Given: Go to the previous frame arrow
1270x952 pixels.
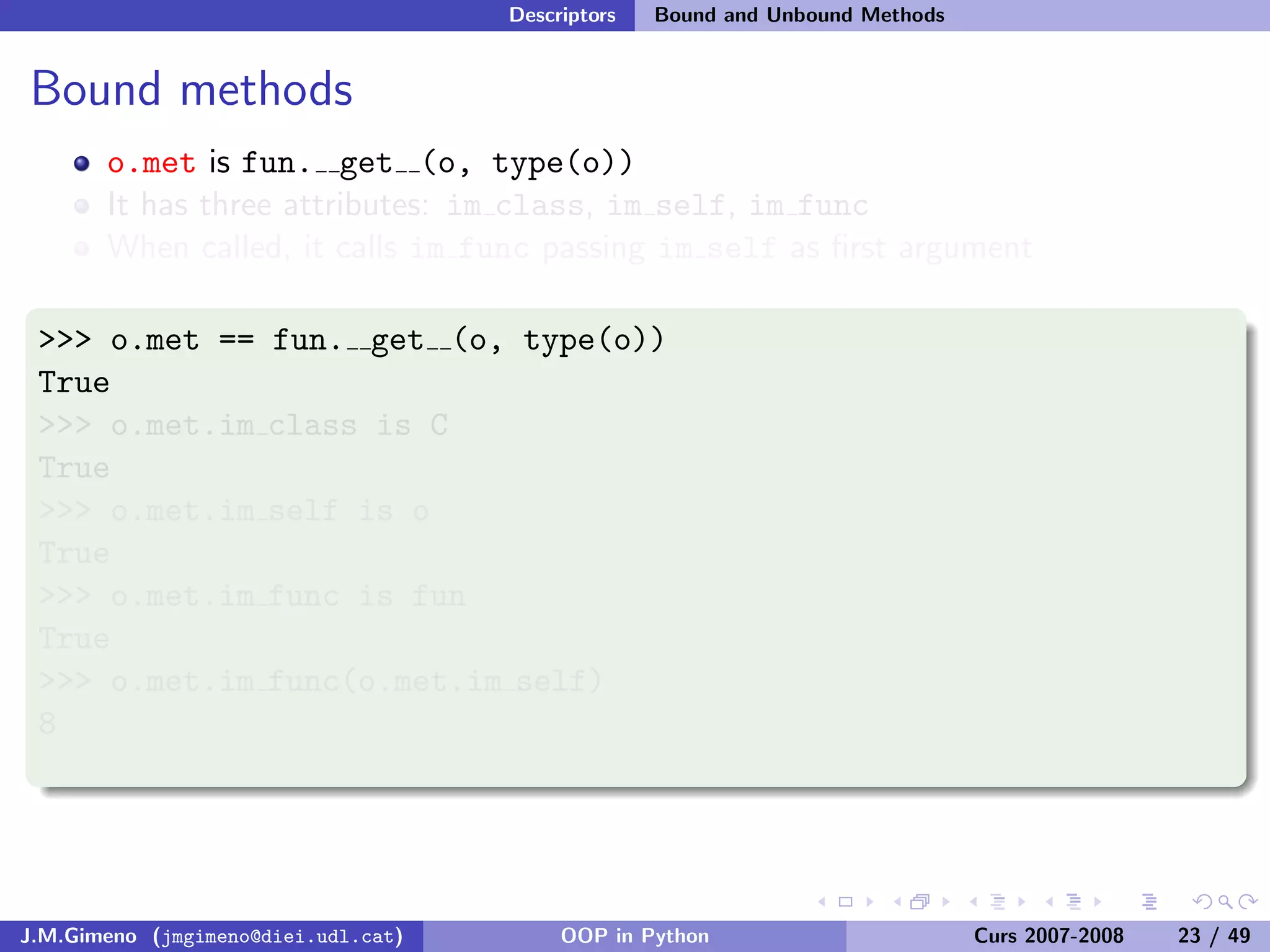Looking at the screenshot, I should tap(897, 902).
